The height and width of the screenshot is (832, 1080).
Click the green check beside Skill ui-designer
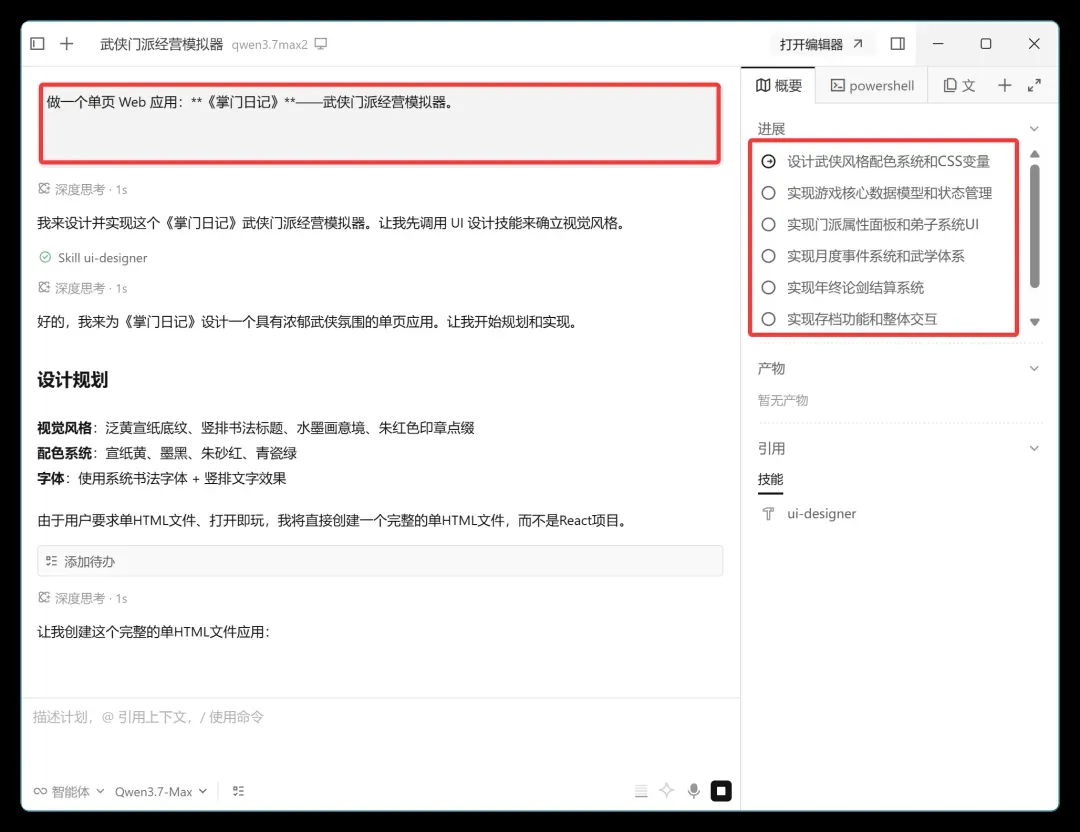pos(45,258)
